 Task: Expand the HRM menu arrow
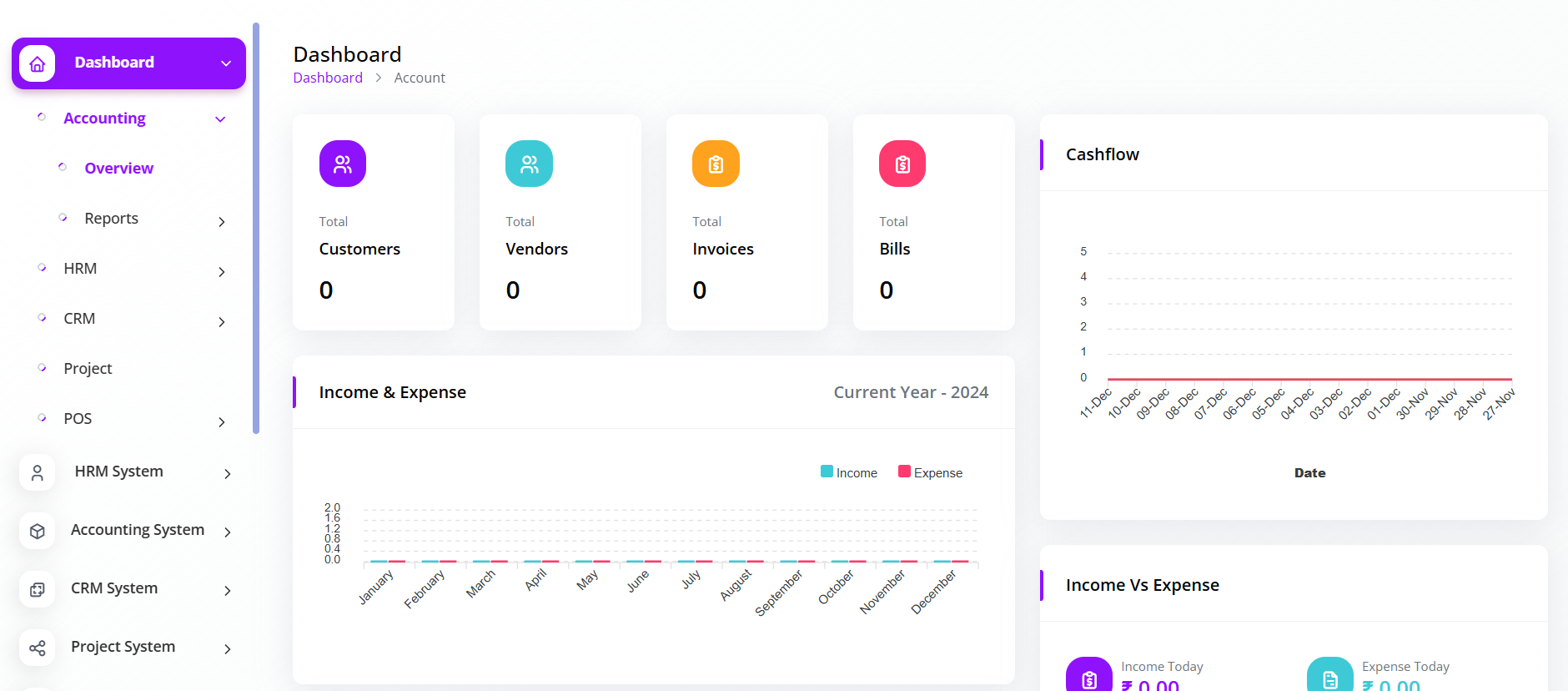(x=222, y=272)
